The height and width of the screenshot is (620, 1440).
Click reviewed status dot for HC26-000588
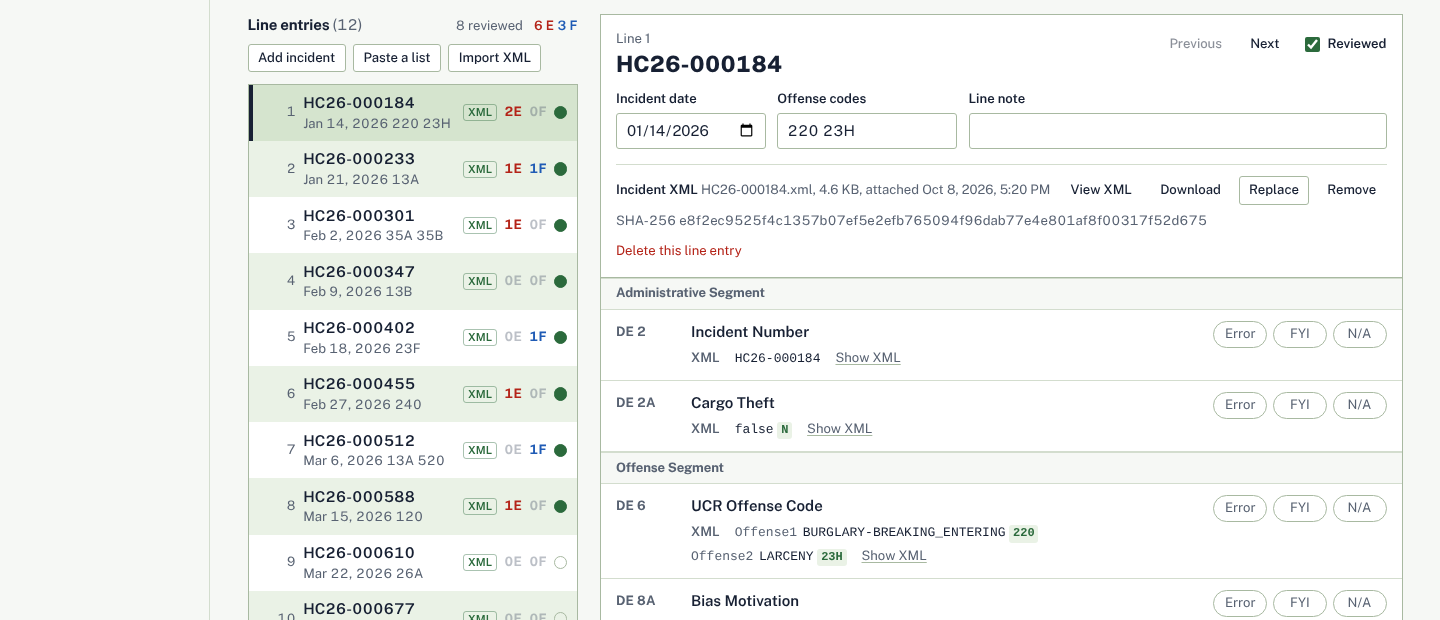560,506
